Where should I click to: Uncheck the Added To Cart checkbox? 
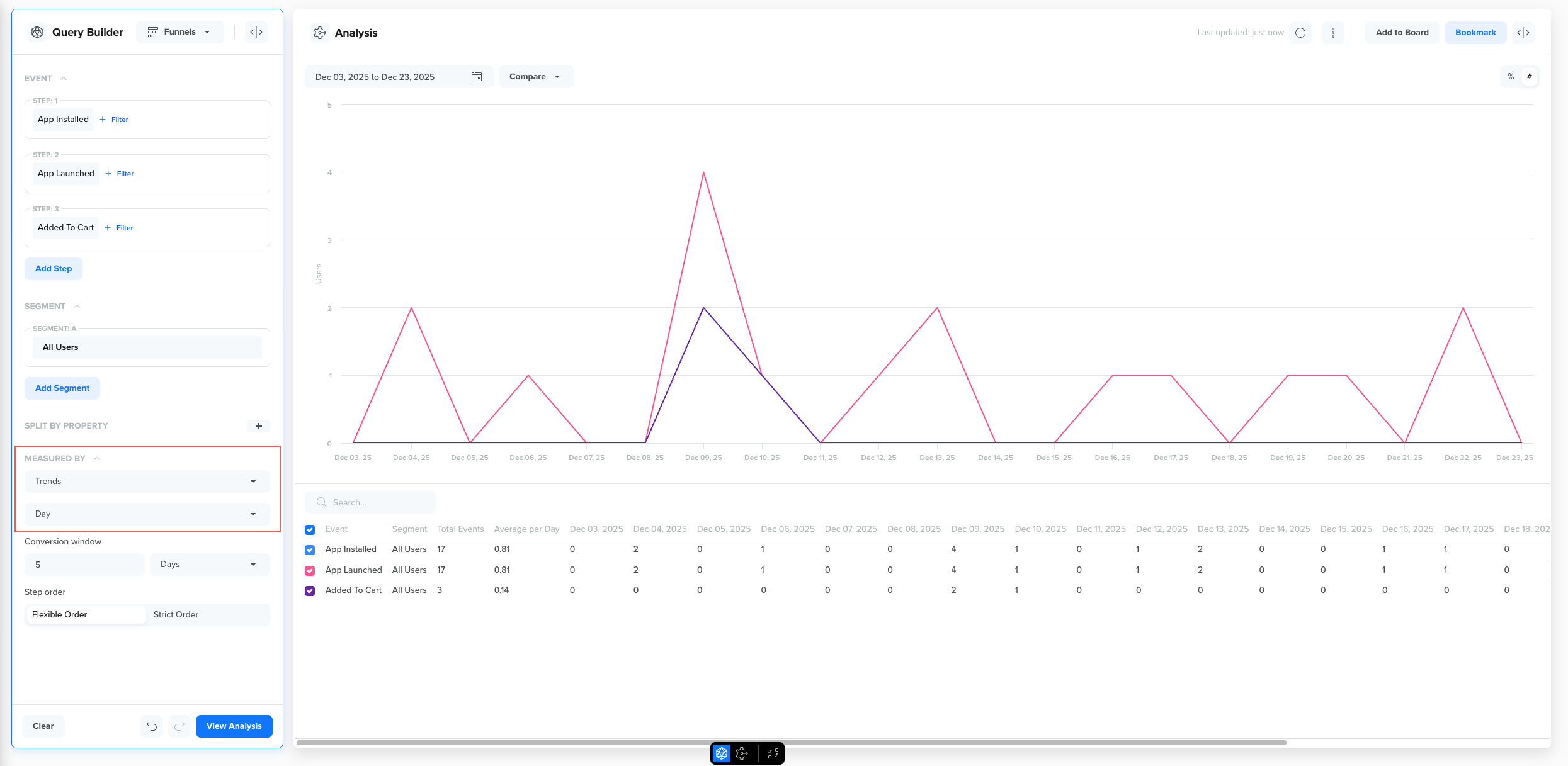(x=310, y=590)
